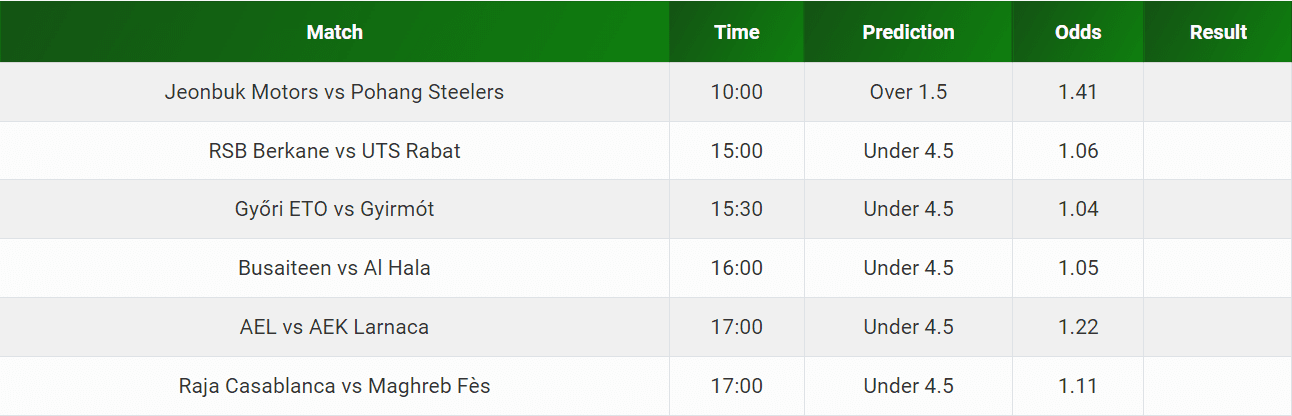Click the 16:00 time for Busaiteen match
The image size is (1292, 416).
[x=737, y=268]
